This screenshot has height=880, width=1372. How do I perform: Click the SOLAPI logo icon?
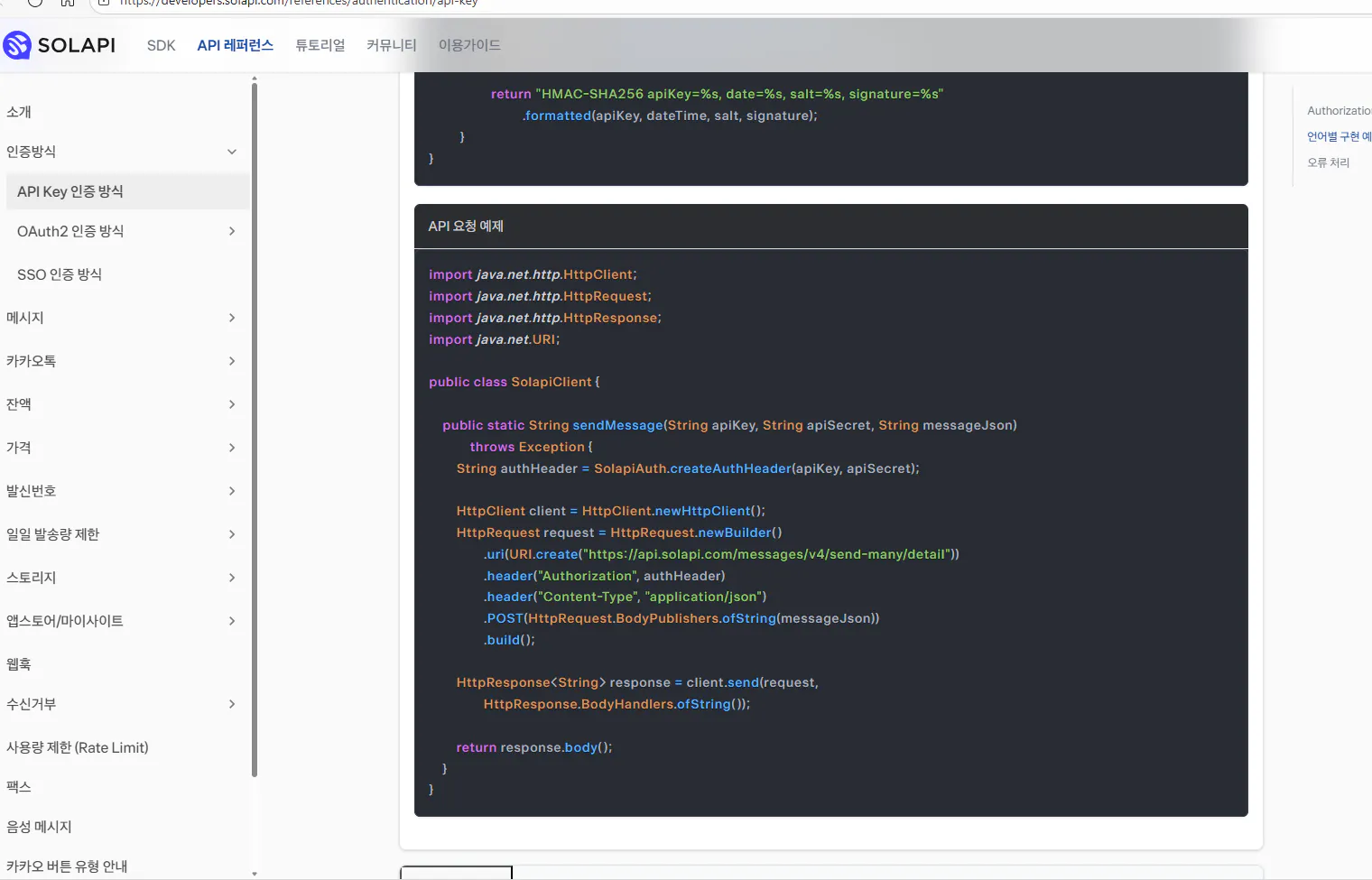coord(17,45)
